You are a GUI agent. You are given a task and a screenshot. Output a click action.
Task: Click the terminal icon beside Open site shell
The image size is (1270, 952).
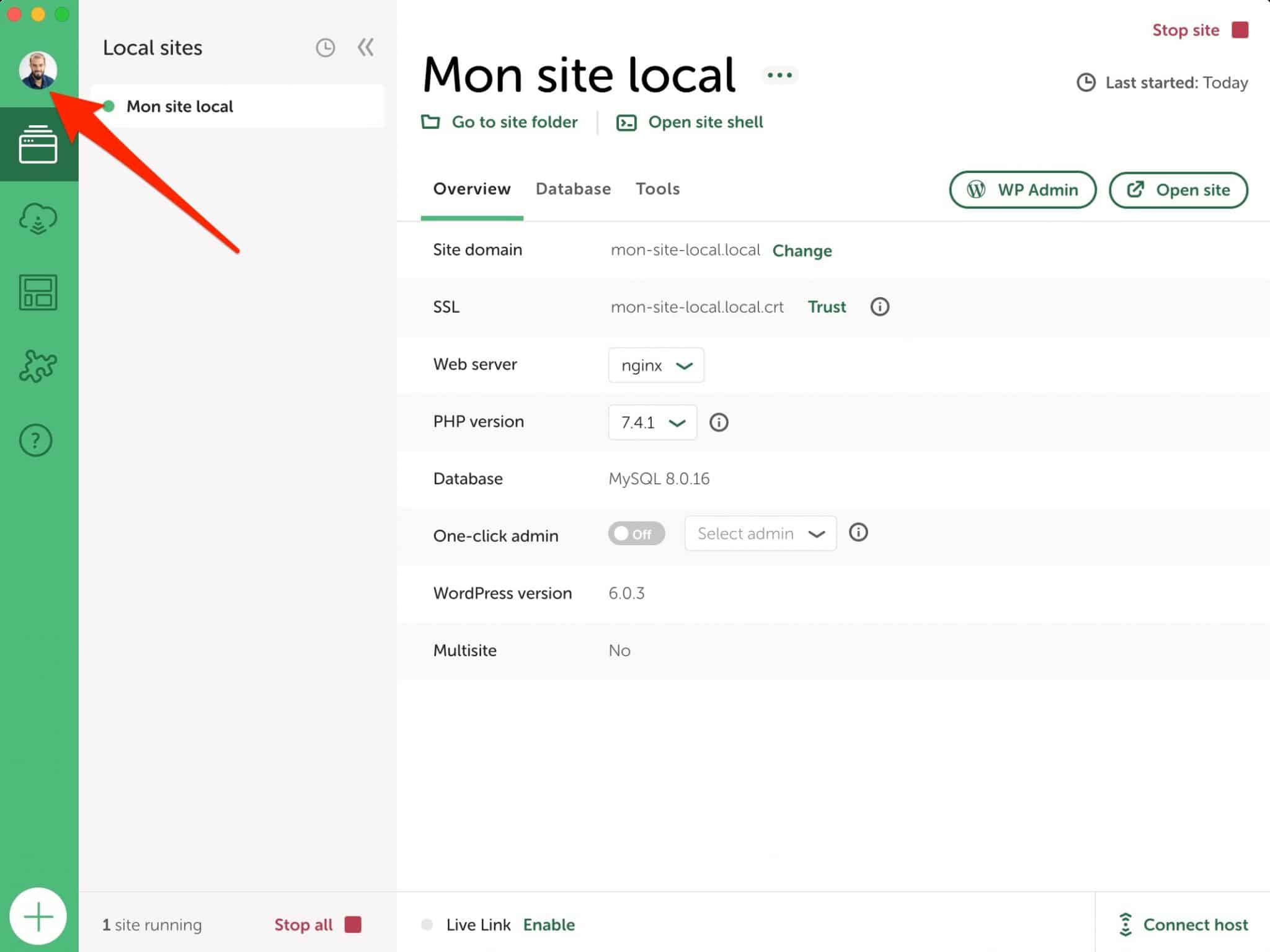pyautogui.click(x=626, y=123)
